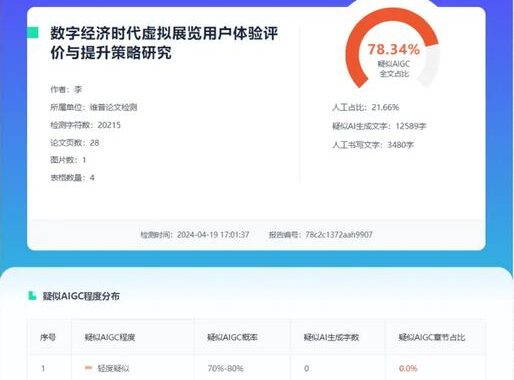Click the 78.34% AIGC percentage value

[394, 49]
